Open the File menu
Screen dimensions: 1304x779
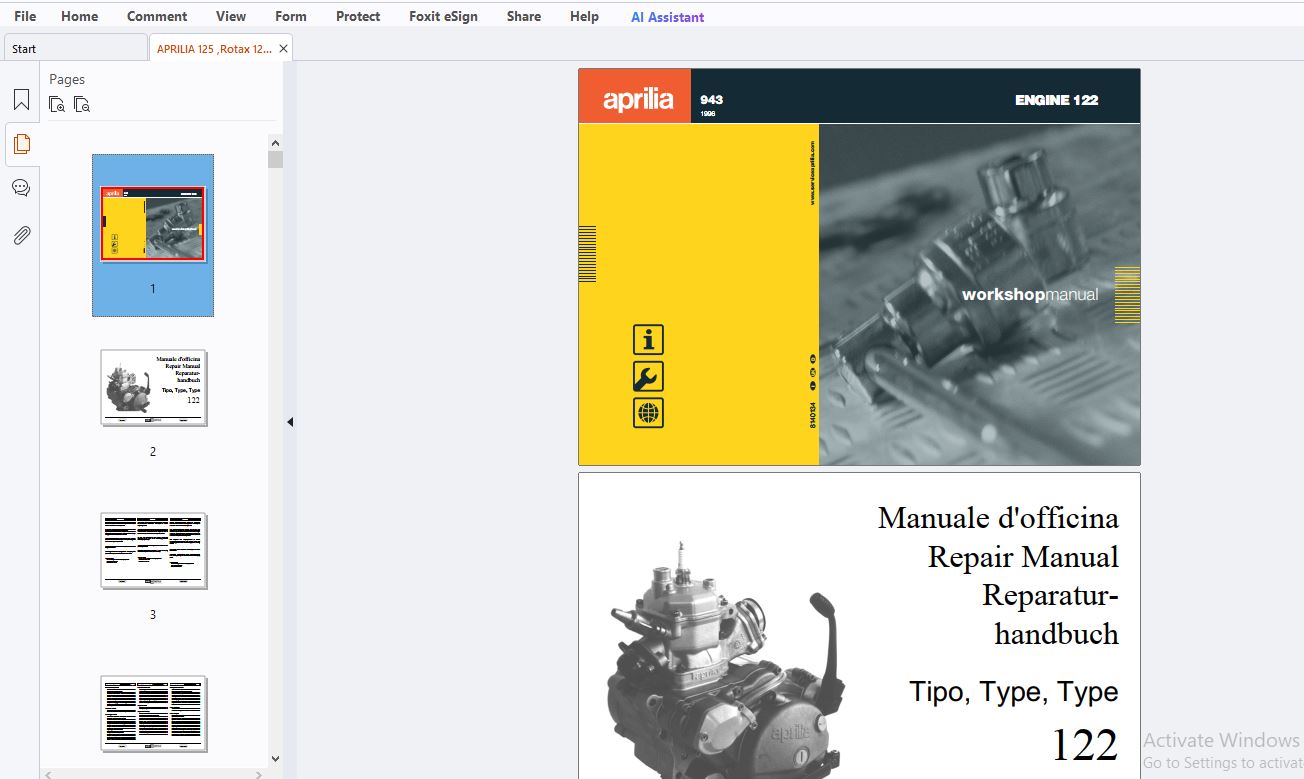(x=25, y=16)
